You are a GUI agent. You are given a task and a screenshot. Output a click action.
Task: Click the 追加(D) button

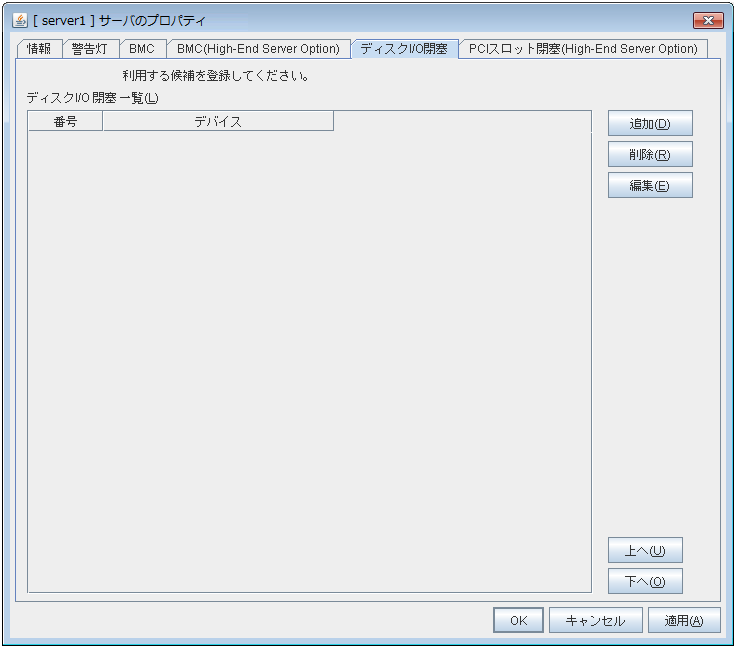(x=650, y=123)
